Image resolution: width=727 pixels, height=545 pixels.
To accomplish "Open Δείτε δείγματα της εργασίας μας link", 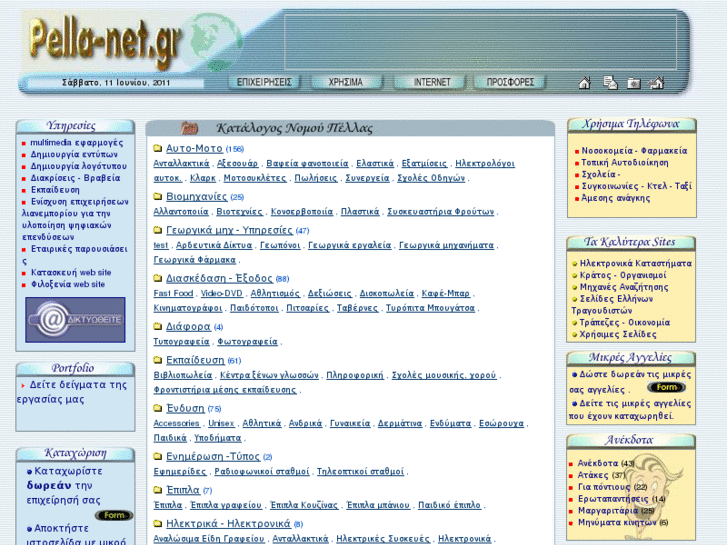I will (x=72, y=392).
